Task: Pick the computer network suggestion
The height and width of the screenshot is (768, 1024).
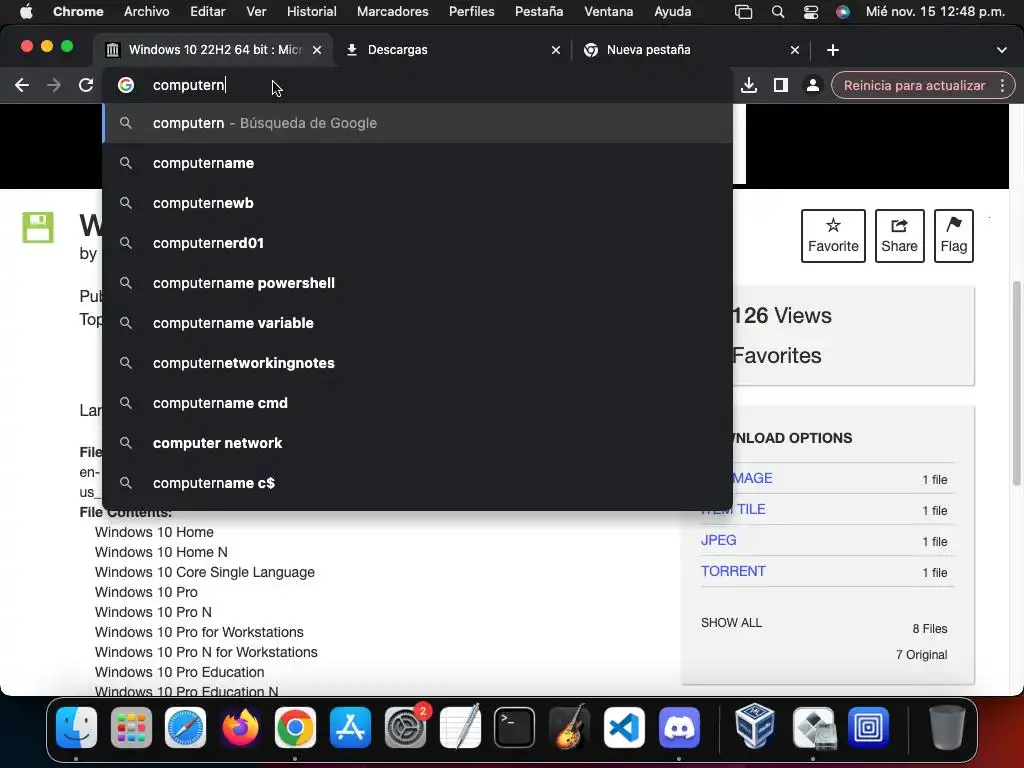Action: pos(418,443)
